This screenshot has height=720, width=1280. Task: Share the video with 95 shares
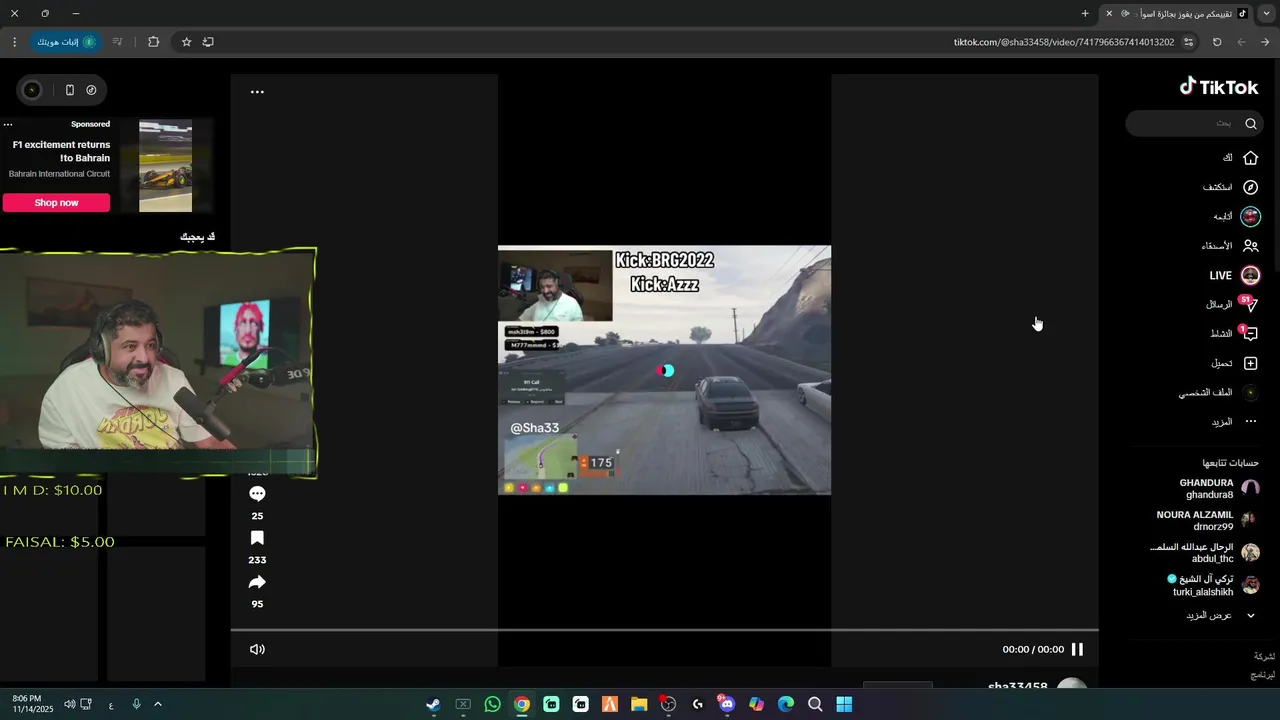[257, 582]
